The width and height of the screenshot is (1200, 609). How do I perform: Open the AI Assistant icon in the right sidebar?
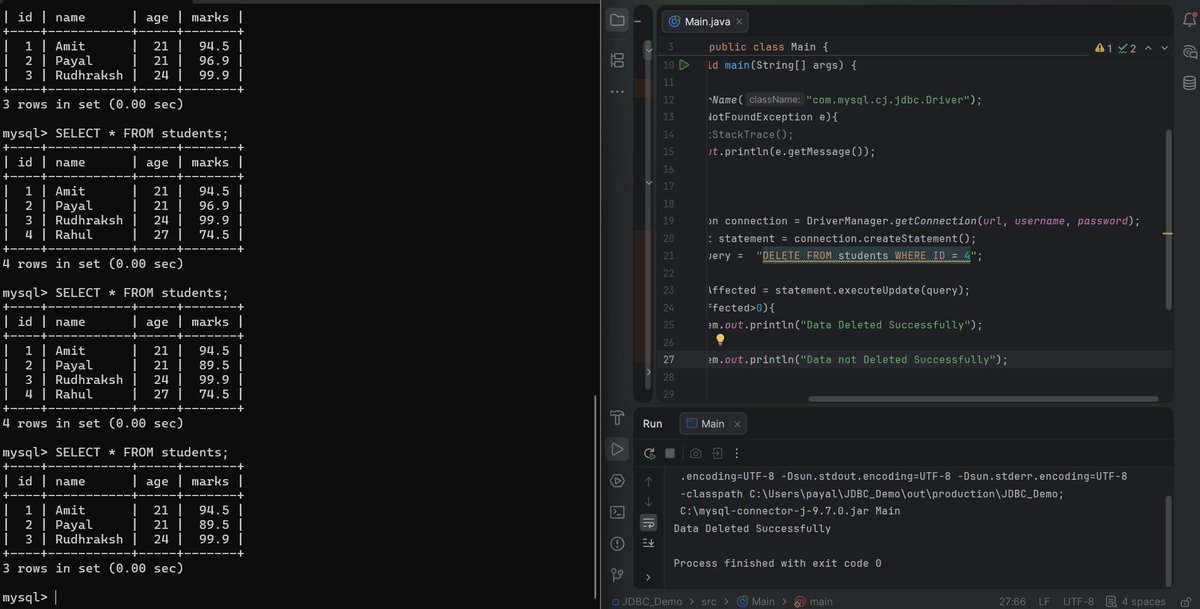(x=1189, y=52)
